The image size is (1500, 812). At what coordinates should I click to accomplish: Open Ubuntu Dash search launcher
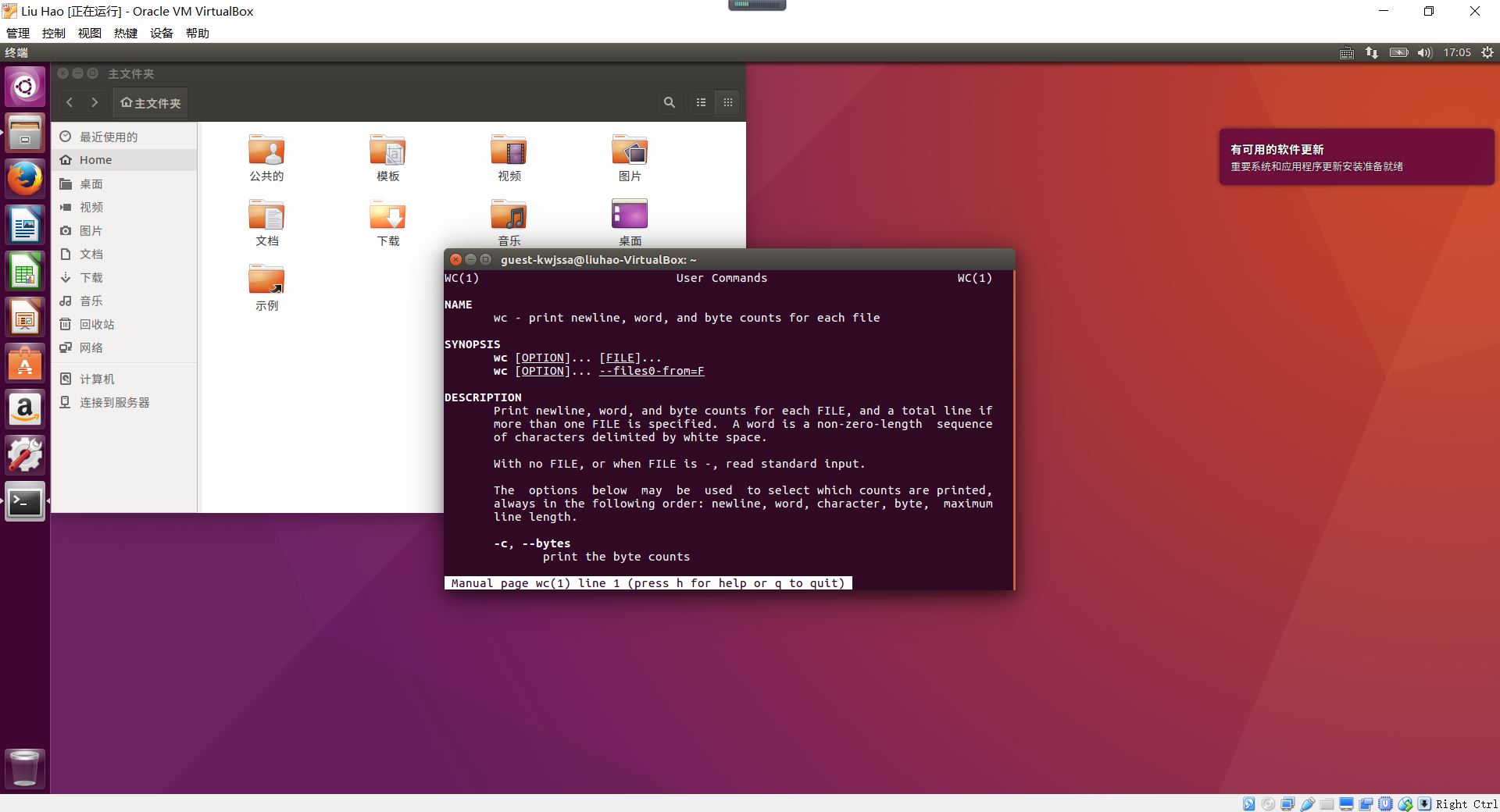pos(25,86)
